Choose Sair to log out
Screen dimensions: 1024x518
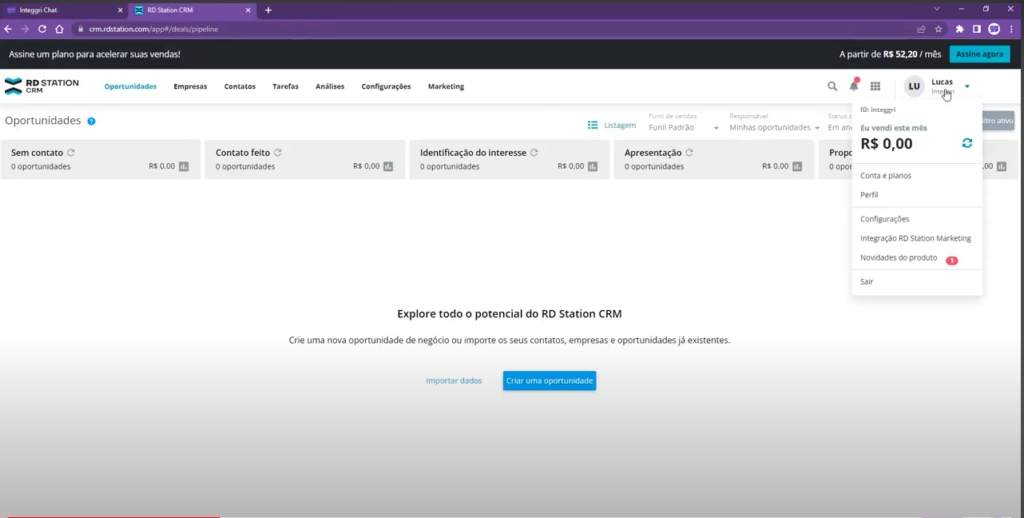coord(867,282)
